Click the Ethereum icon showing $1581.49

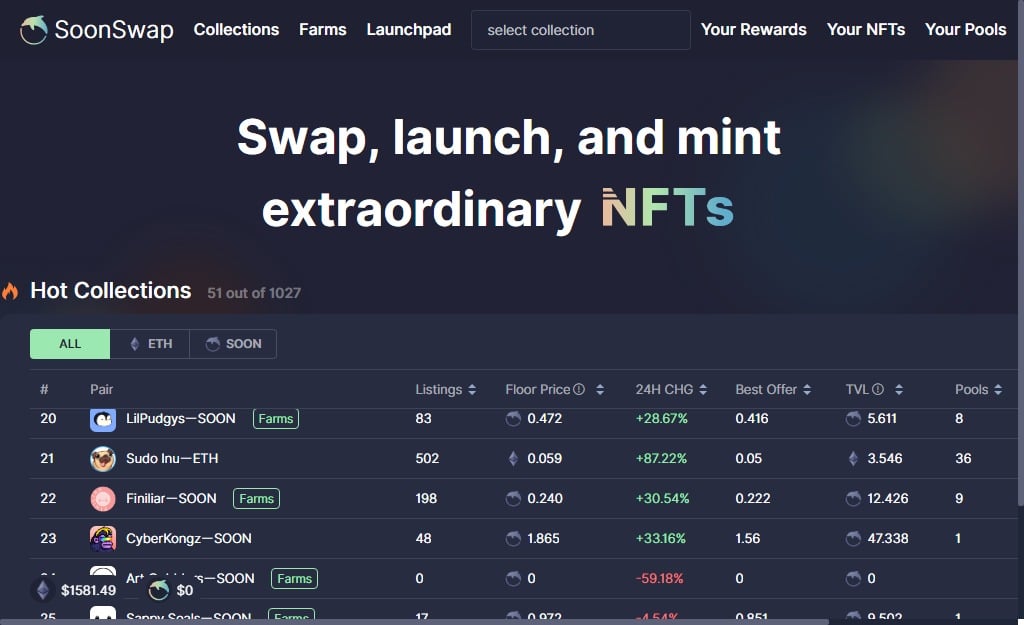tap(42, 590)
